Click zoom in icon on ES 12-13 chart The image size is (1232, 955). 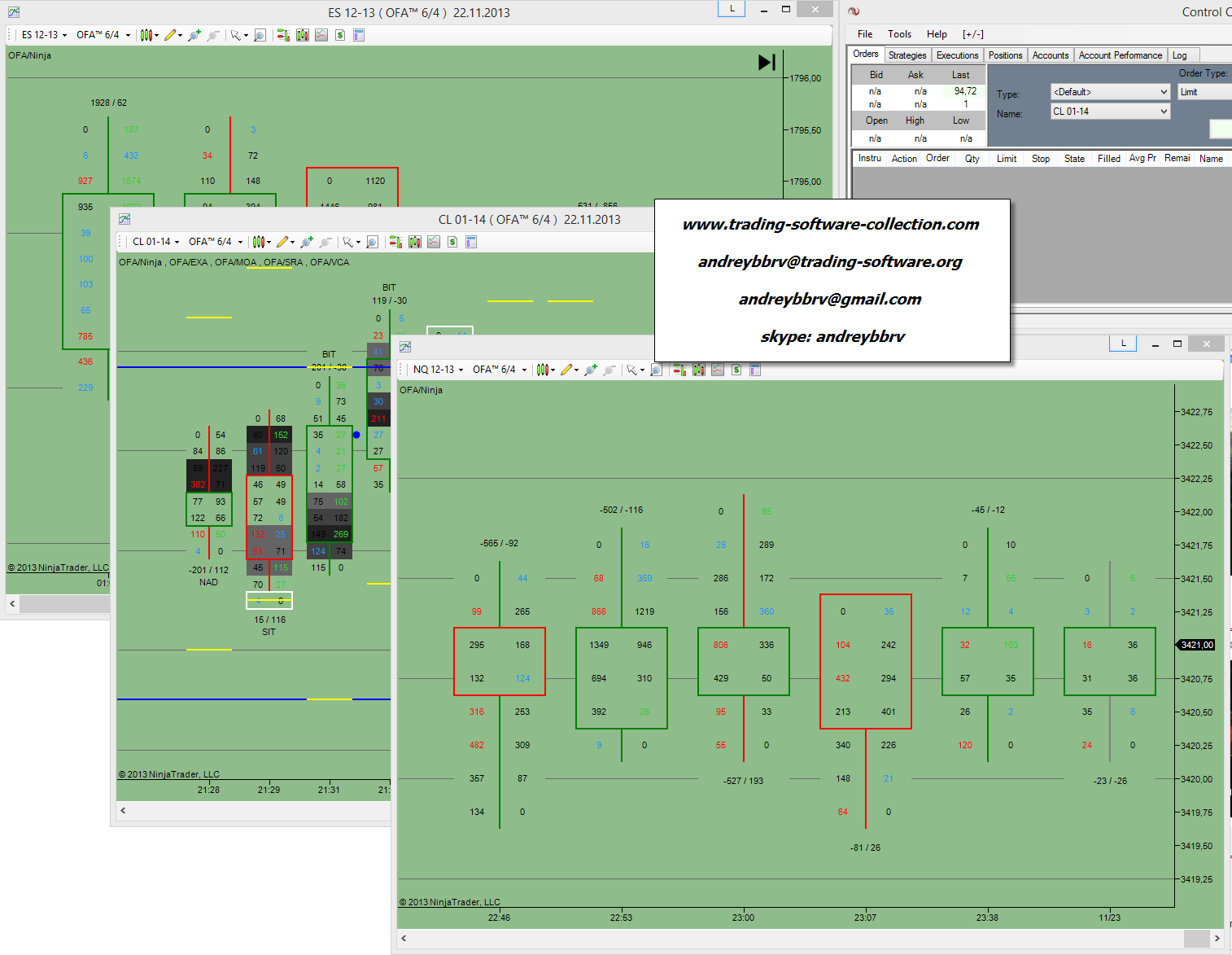tap(194, 35)
